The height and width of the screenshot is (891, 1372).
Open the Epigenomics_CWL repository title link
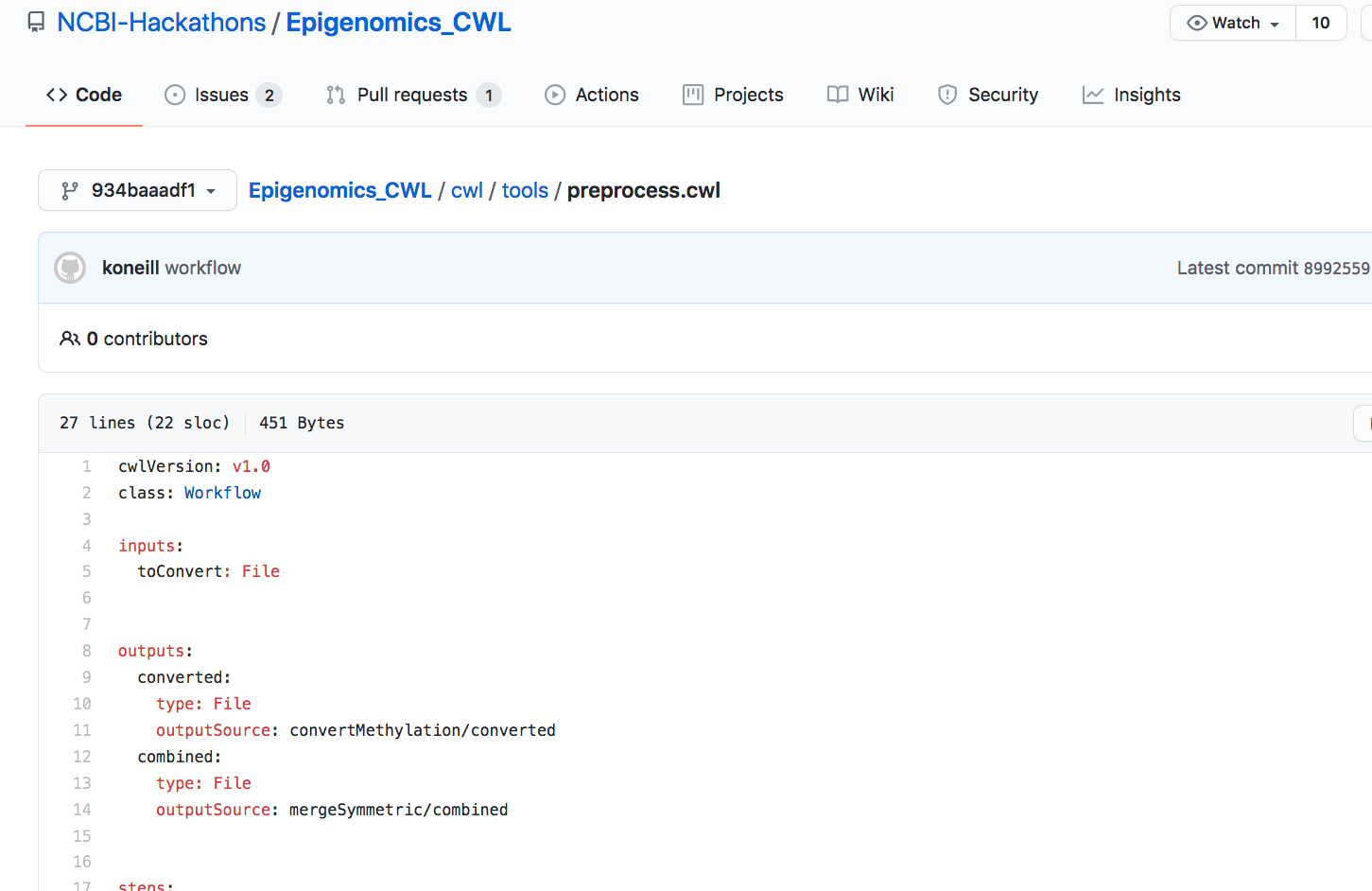coord(399,23)
